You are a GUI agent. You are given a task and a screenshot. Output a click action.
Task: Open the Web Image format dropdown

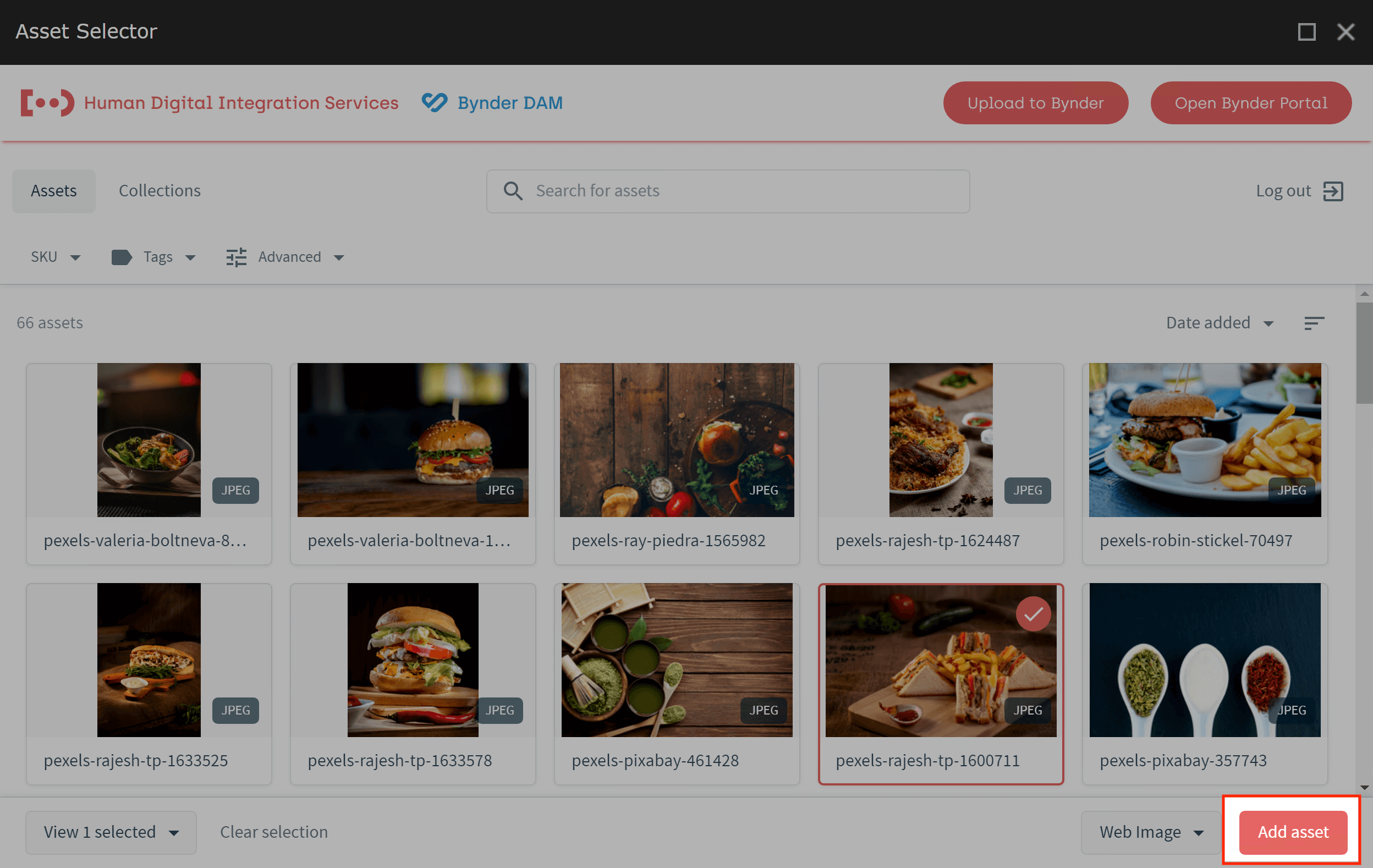[x=1151, y=832]
